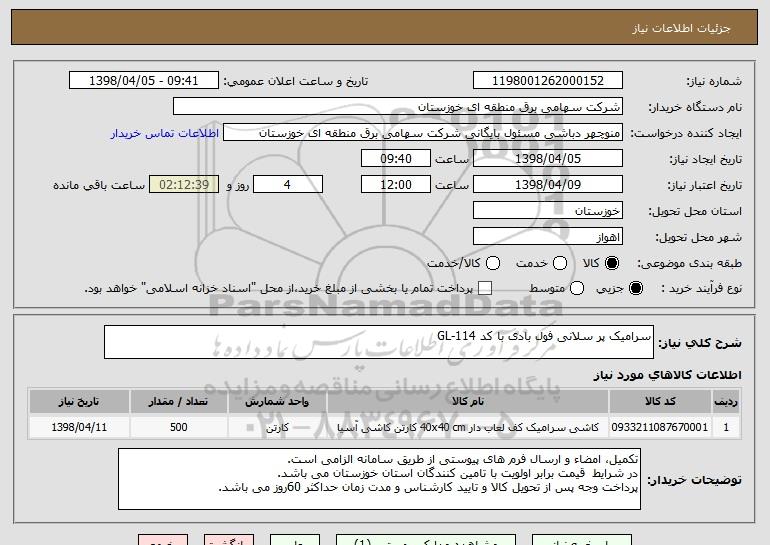Click the ساعت باقی مانده label

pyautogui.click(x=99, y=185)
